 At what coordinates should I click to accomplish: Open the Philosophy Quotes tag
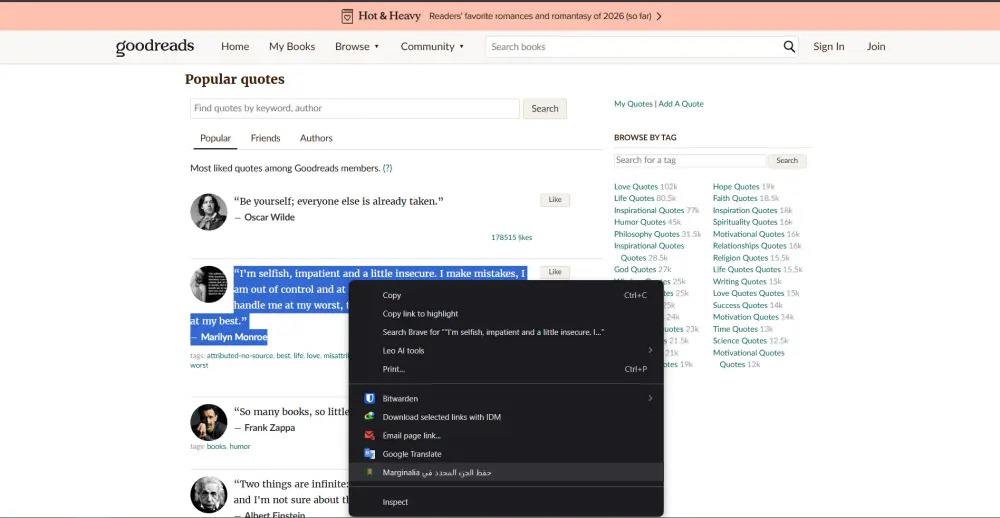pyautogui.click(x=647, y=234)
